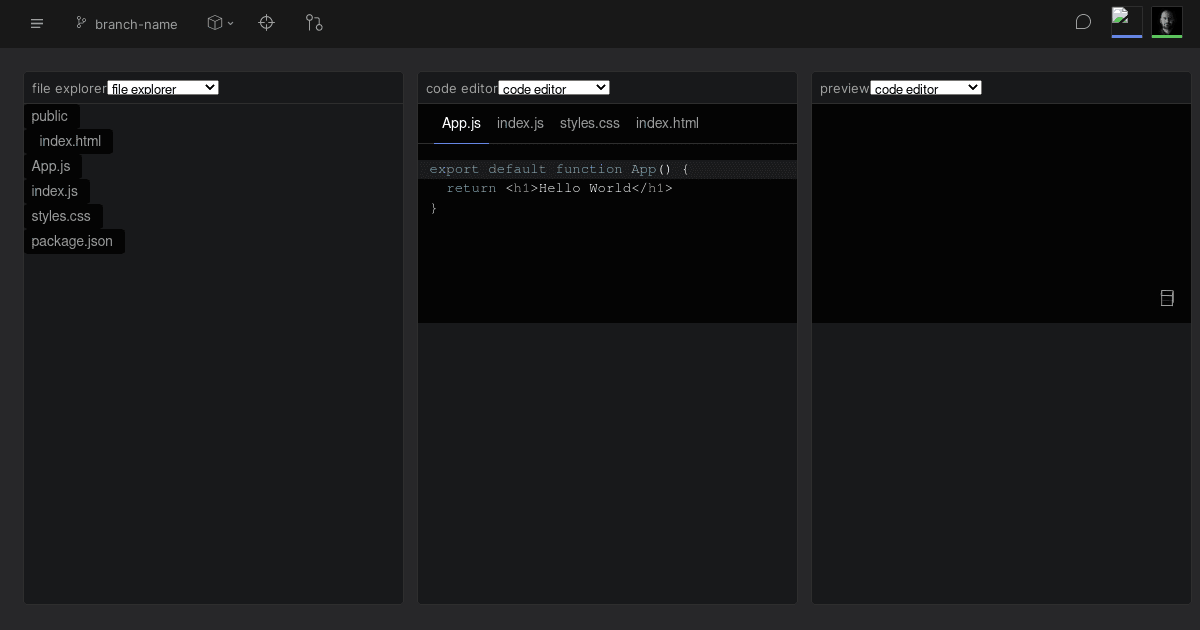Open the public folder in file explorer

click(x=50, y=116)
